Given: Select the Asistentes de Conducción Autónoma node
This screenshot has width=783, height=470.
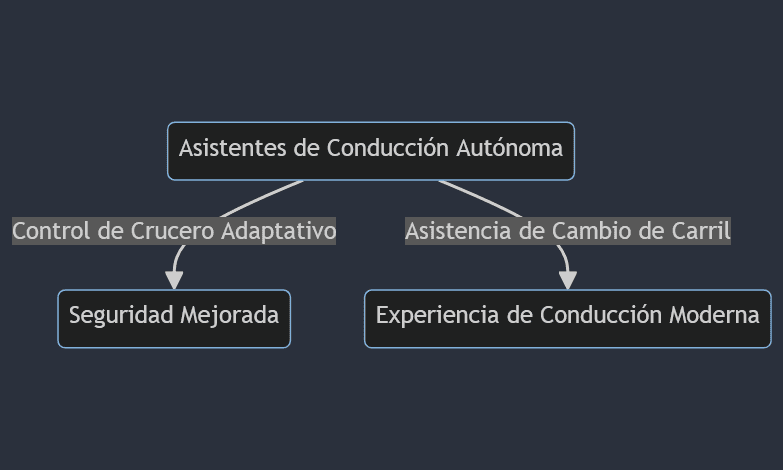Looking at the screenshot, I should click(x=371, y=151).
